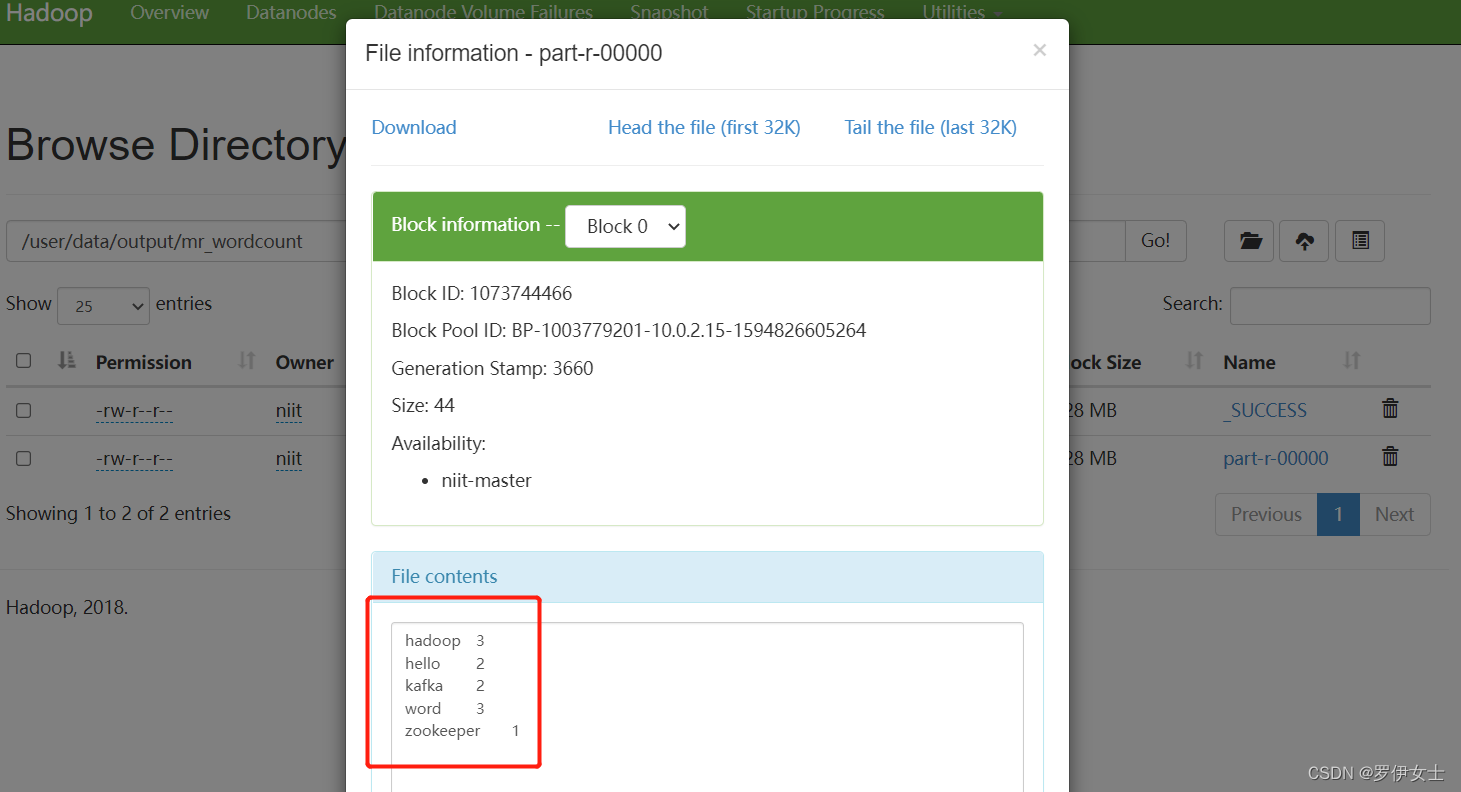Open the Show entries count dropdown
The height and width of the screenshot is (792, 1461).
[103, 305]
